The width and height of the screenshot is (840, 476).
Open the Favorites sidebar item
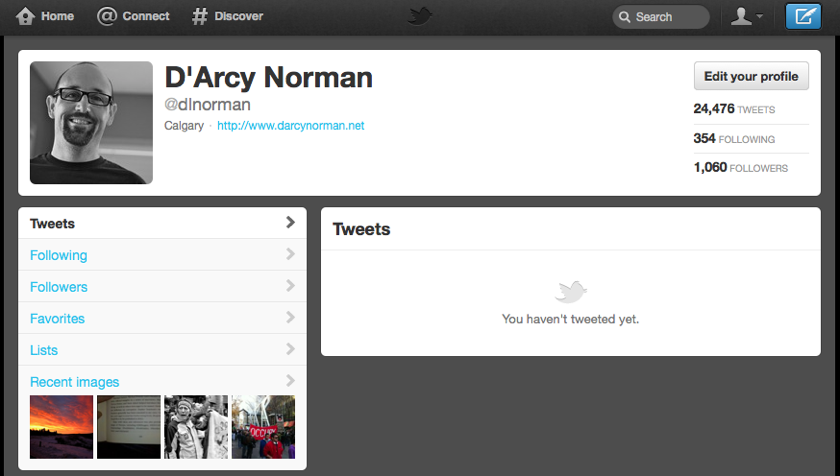(x=162, y=318)
